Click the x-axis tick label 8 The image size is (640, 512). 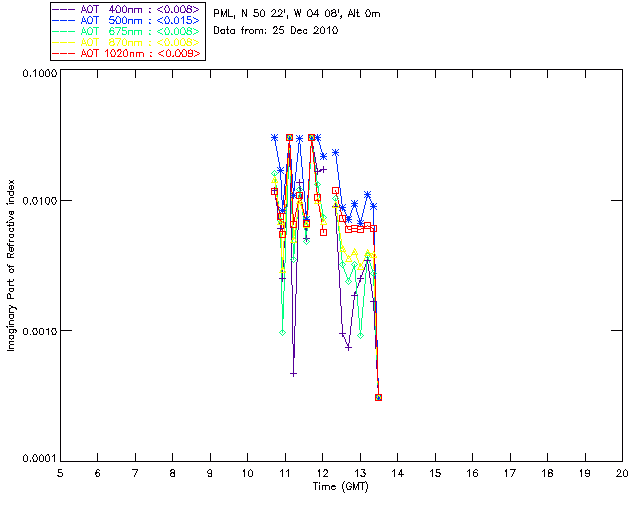pyautogui.click(x=173, y=473)
